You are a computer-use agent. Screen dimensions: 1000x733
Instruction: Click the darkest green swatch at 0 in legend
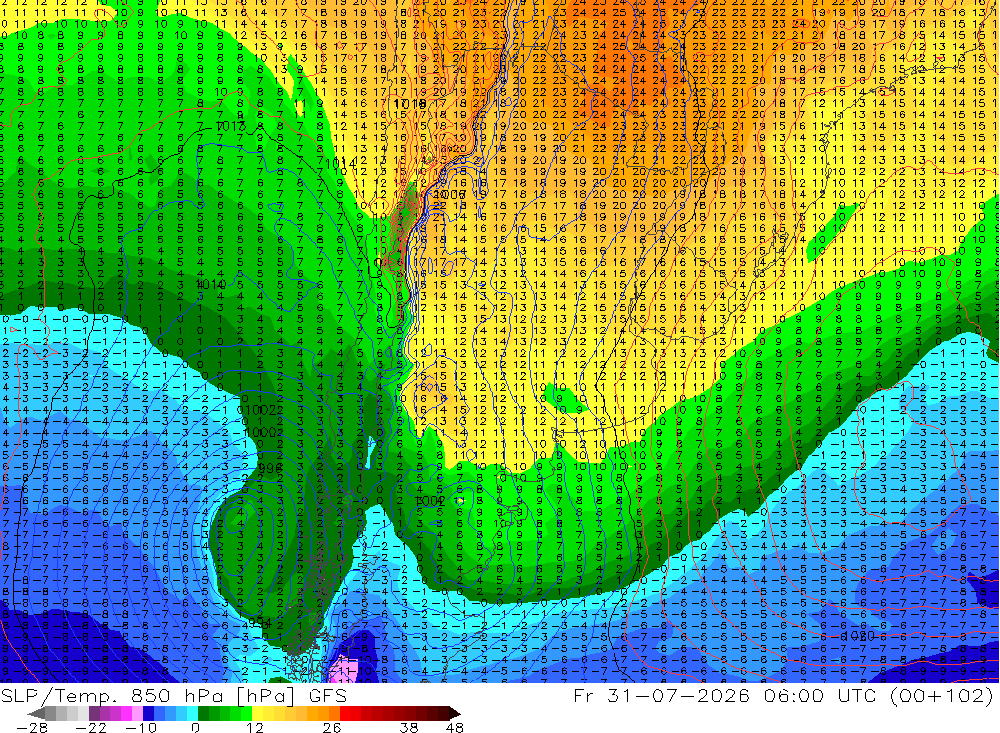pyautogui.click(x=203, y=714)
